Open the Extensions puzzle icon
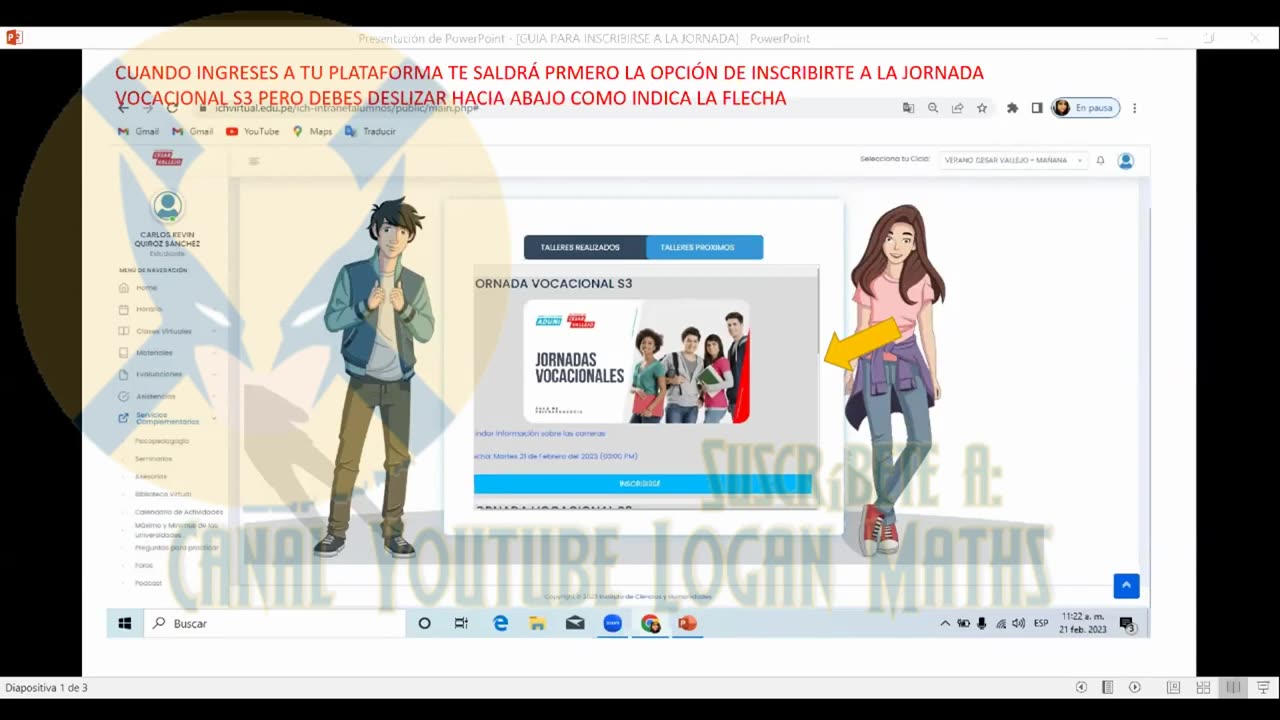The image size is (1280, 720). 1012,108
